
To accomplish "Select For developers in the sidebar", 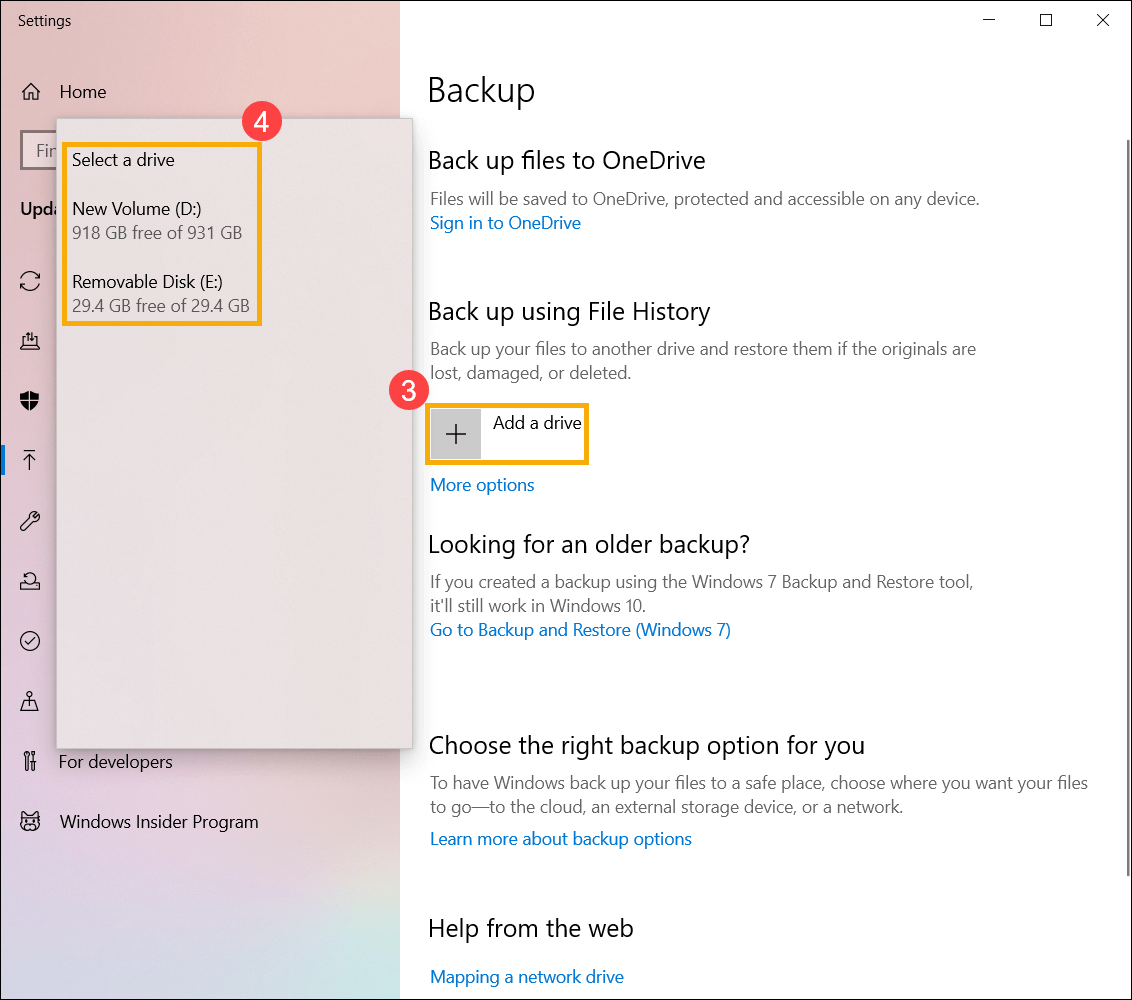I will tap(117, 761).
